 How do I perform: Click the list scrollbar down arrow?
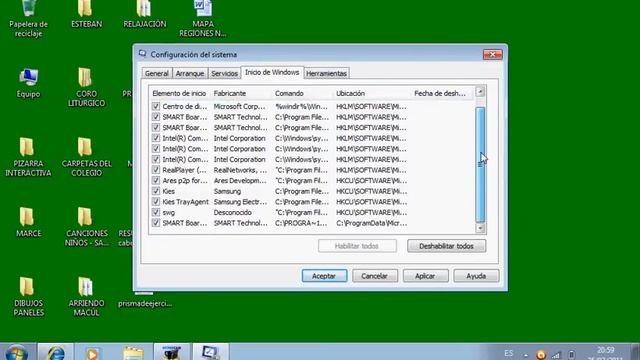tap(480, 228)
